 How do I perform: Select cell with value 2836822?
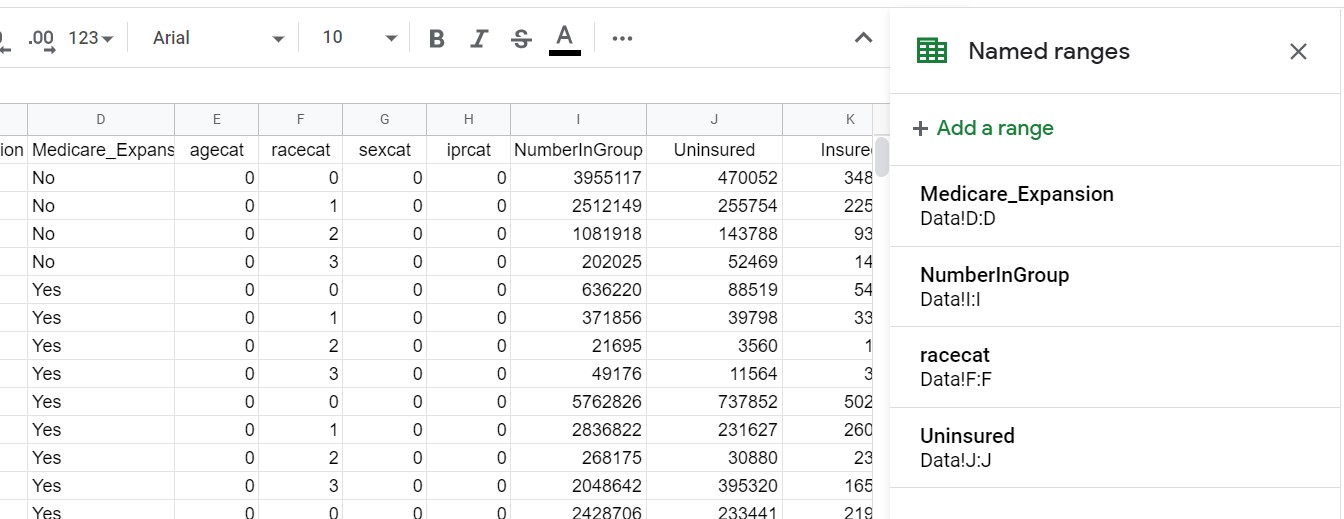[578, 430]
